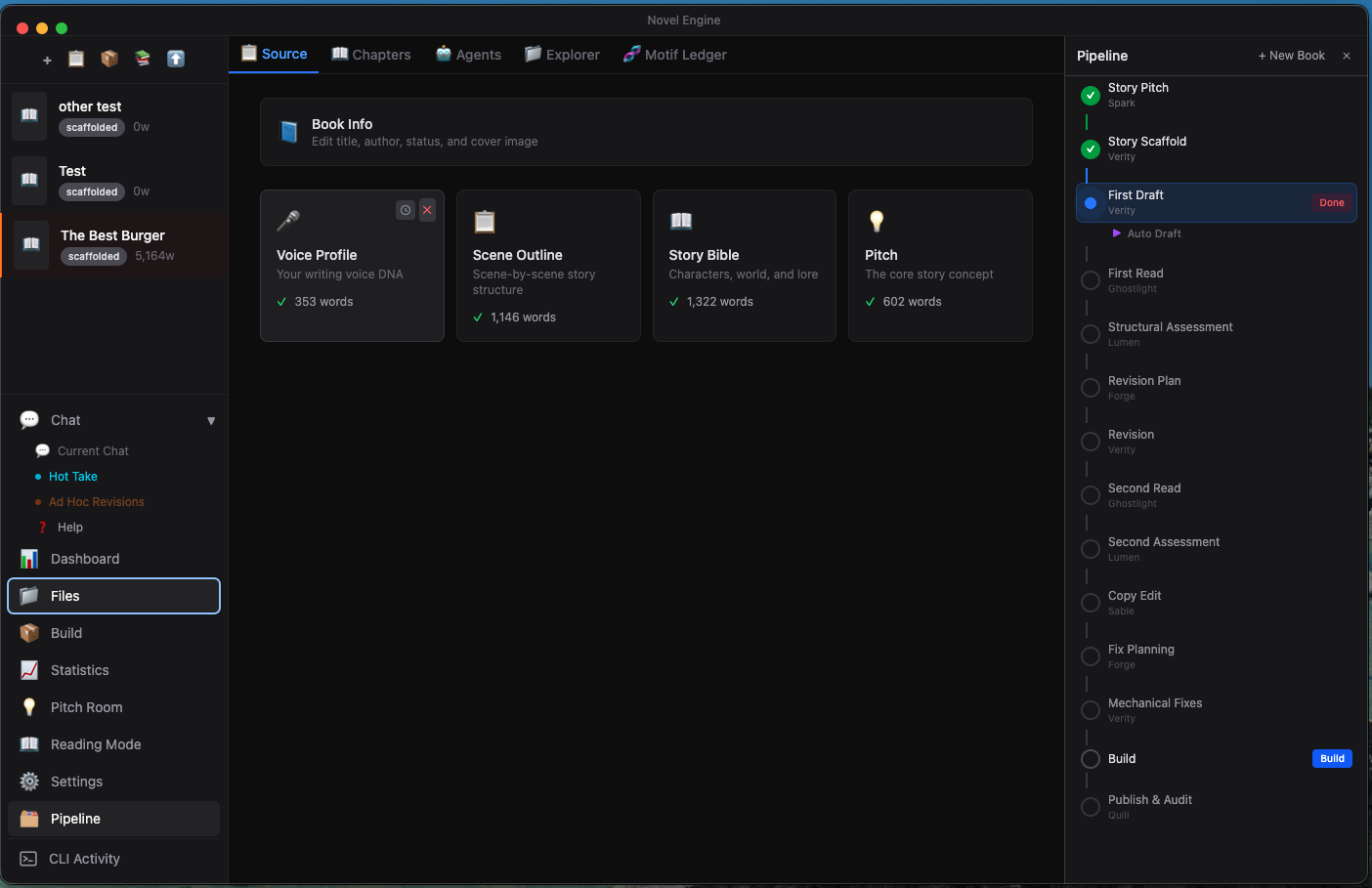Click the plus icon above the book list
The width and height of the screenshot is (1372, 888).
click(47, 60)
